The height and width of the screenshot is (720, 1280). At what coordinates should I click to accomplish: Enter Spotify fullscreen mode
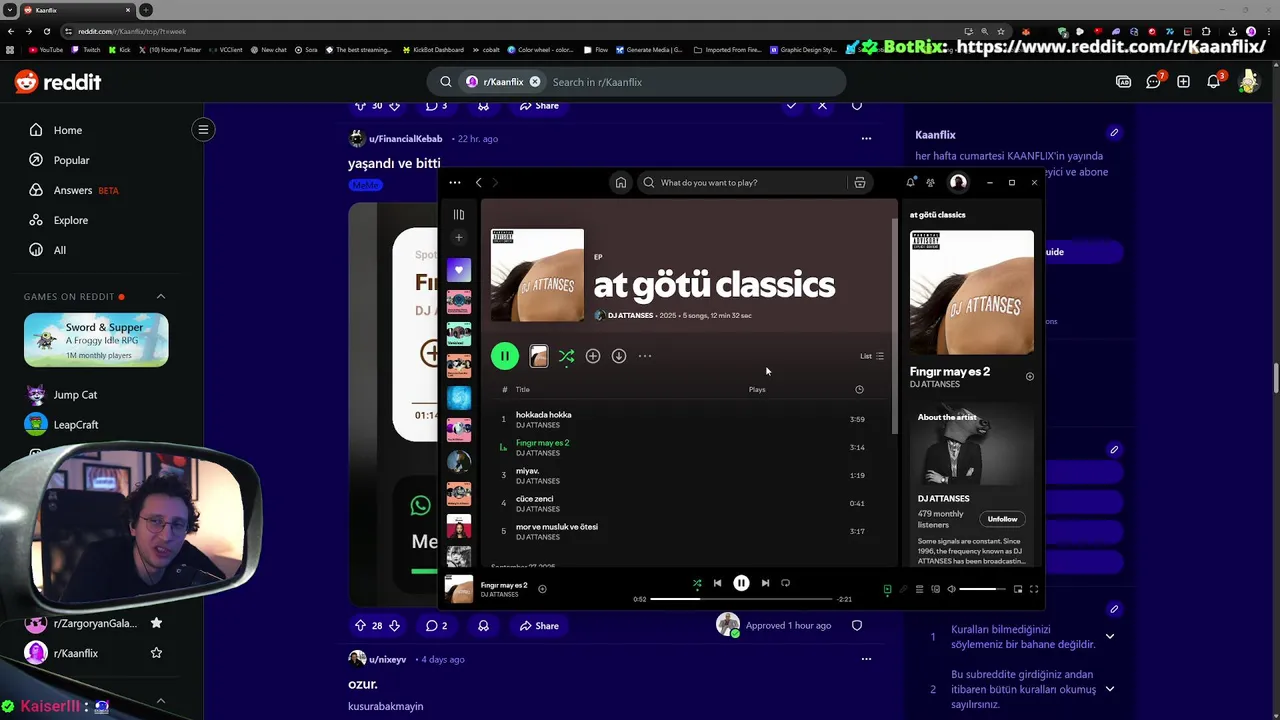coord(1034,590)
